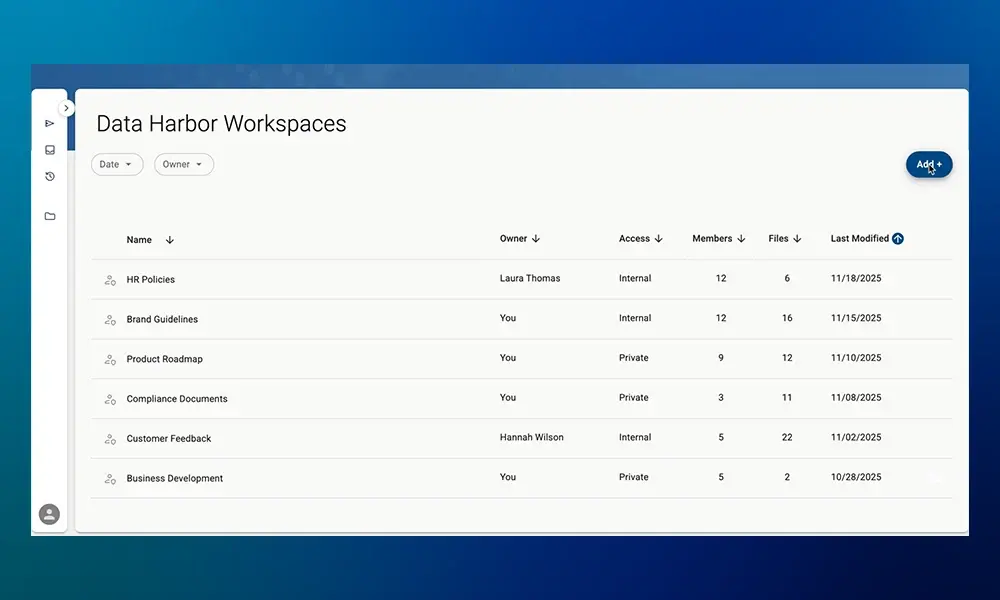The width and height of the screenshot is (1000, 600).
Task: Click Private access in Business Development row
Action: [x=633, y=477]
